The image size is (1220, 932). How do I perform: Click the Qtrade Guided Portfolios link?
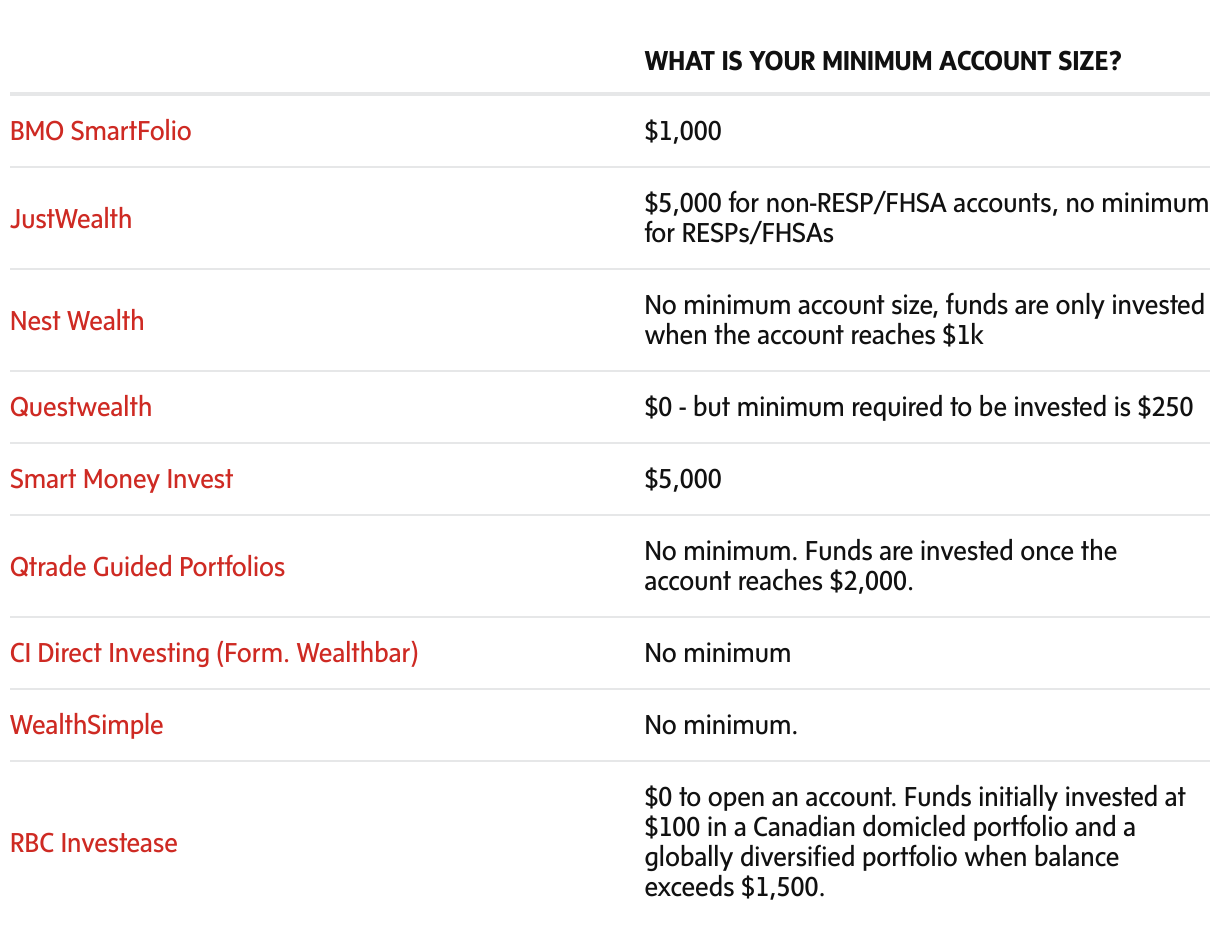147,567
